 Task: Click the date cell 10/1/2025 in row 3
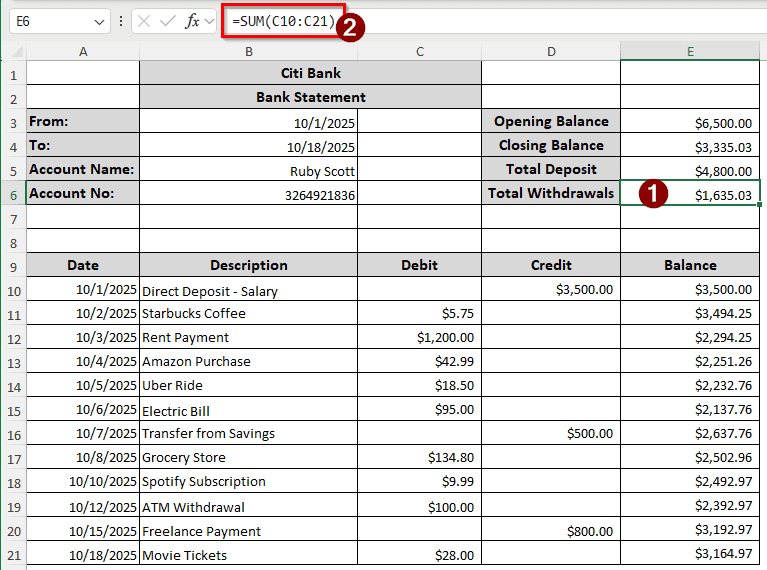pyautogui.click(x=248, y=122)
